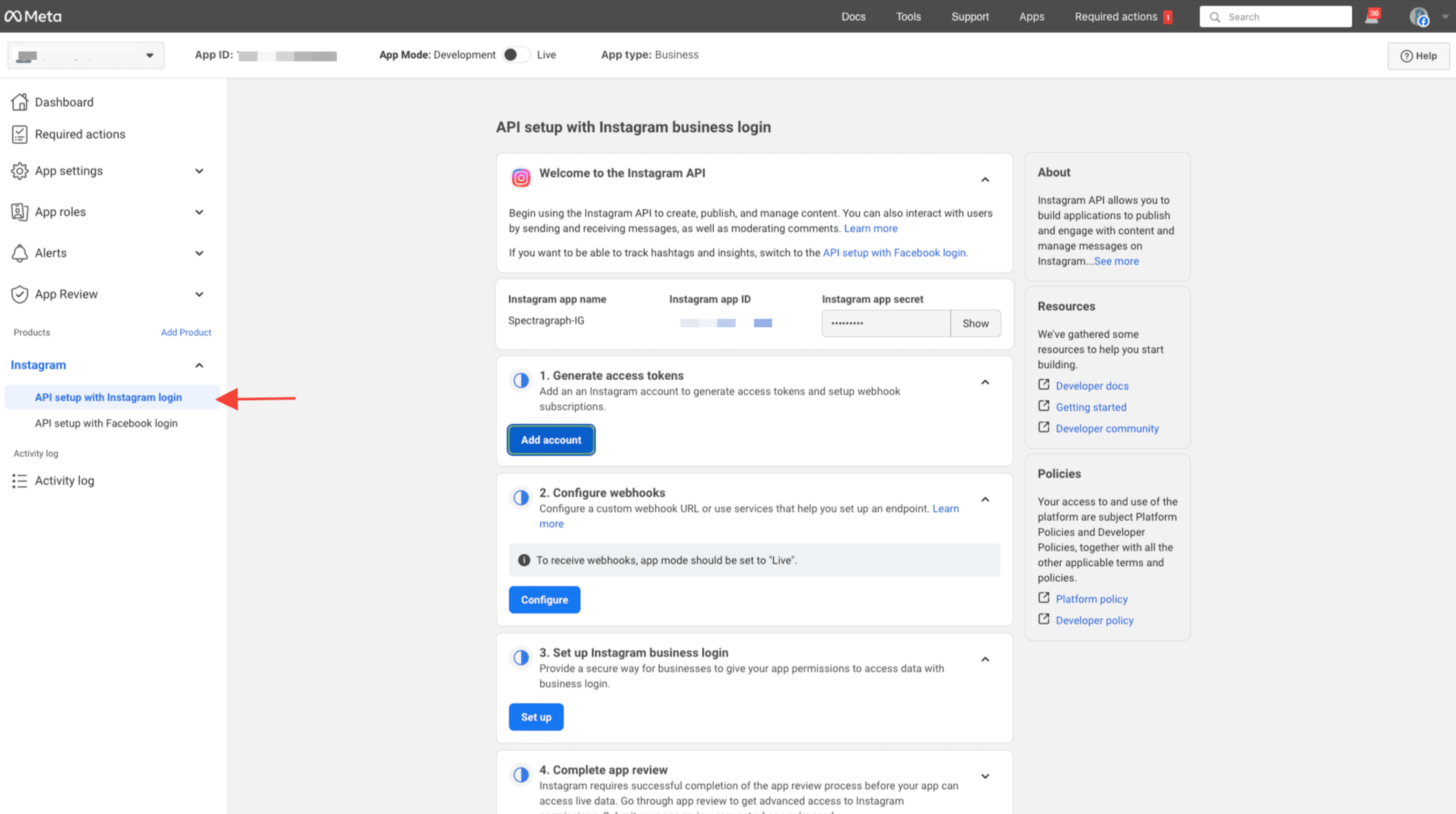Click the Instagram app secret field
1456x814 pixels.
click(886, 323)
